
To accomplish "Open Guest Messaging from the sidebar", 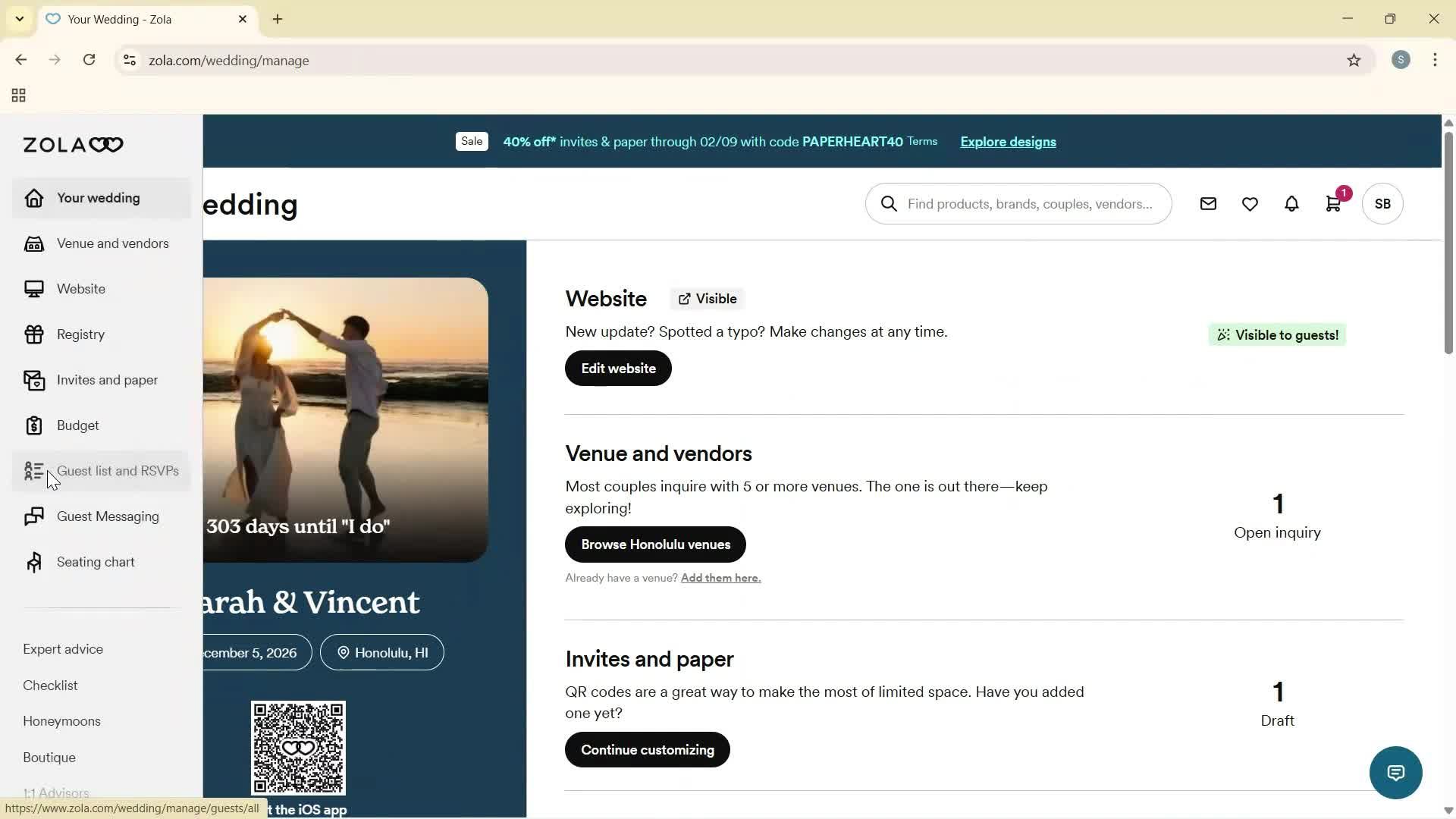I will coord(107,516).
